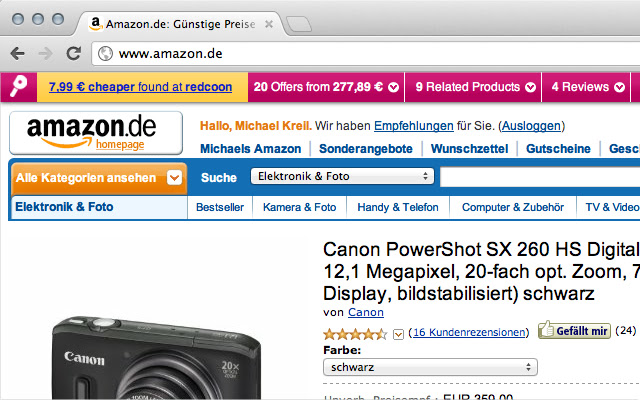Screen dimensions: 640x400
Task: Click the Hallo, Michael Kreil greeting text
Action: tap(256, 126)
